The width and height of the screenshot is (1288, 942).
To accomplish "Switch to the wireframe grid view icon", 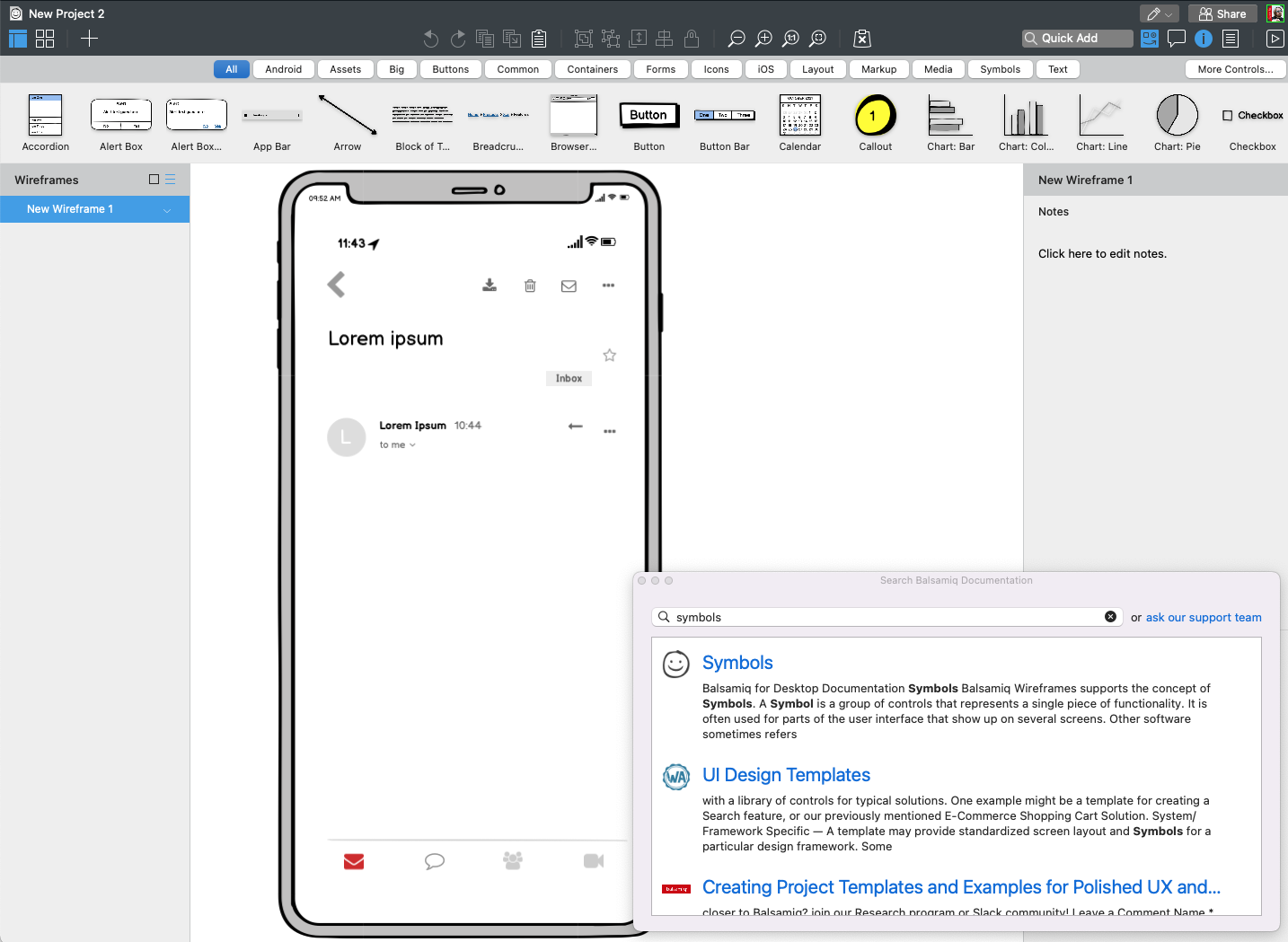I will [45, 39].
